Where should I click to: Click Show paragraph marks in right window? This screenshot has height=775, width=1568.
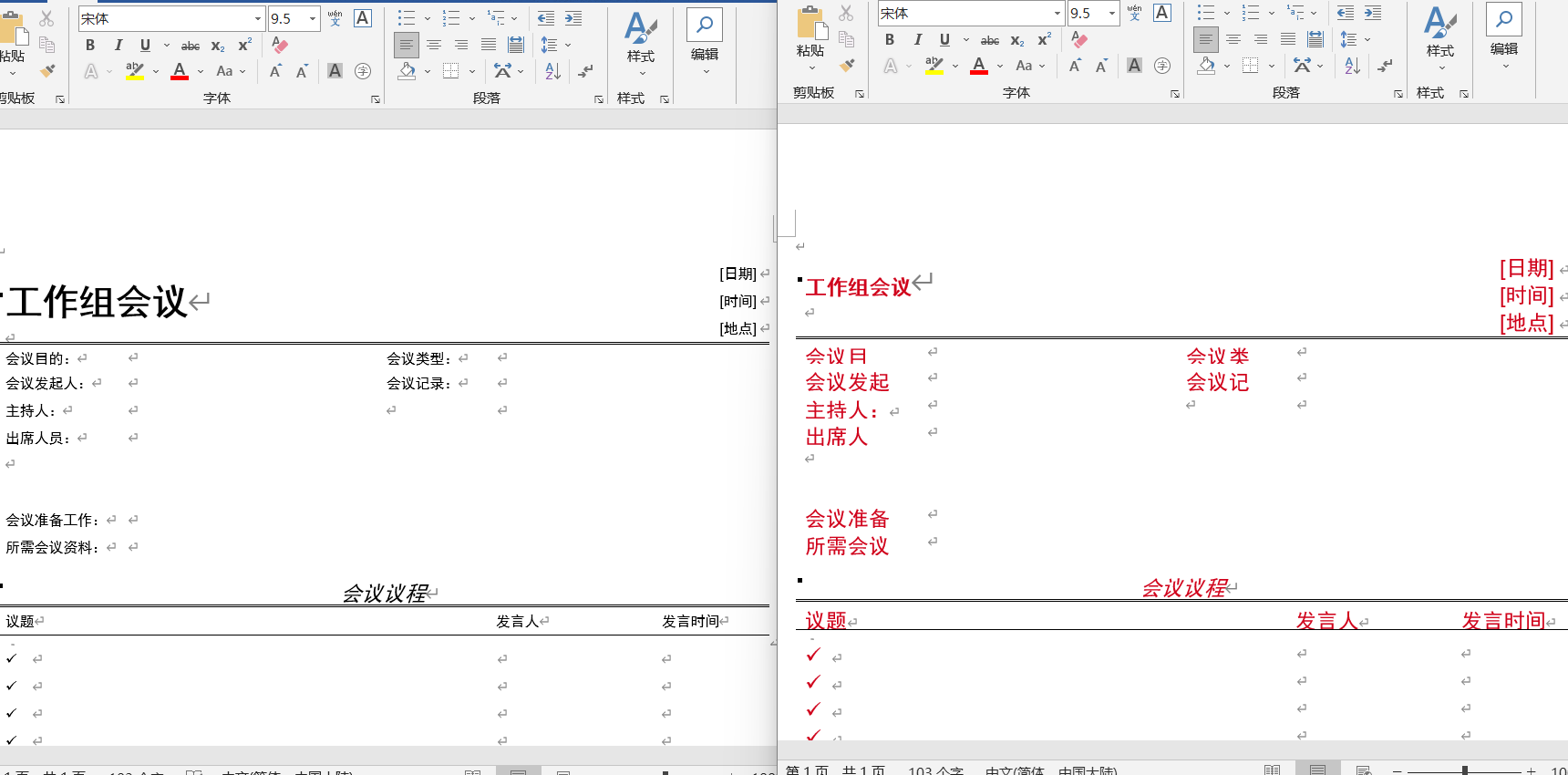1385,66
